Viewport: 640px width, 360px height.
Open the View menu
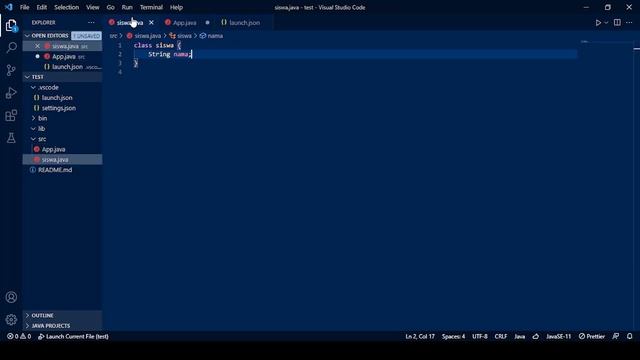pyautogui.click(x=93, y=7)
